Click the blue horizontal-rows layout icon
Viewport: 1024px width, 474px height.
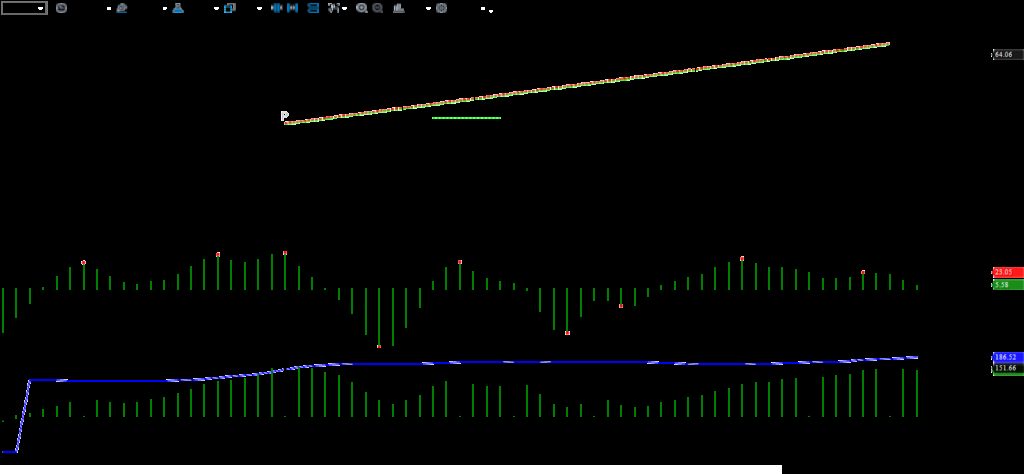(313, 8)
